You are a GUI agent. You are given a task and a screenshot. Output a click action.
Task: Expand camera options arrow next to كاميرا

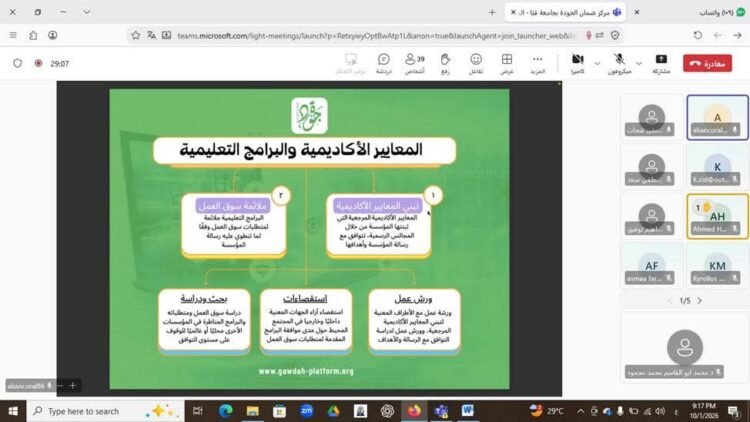pos(597,64)
